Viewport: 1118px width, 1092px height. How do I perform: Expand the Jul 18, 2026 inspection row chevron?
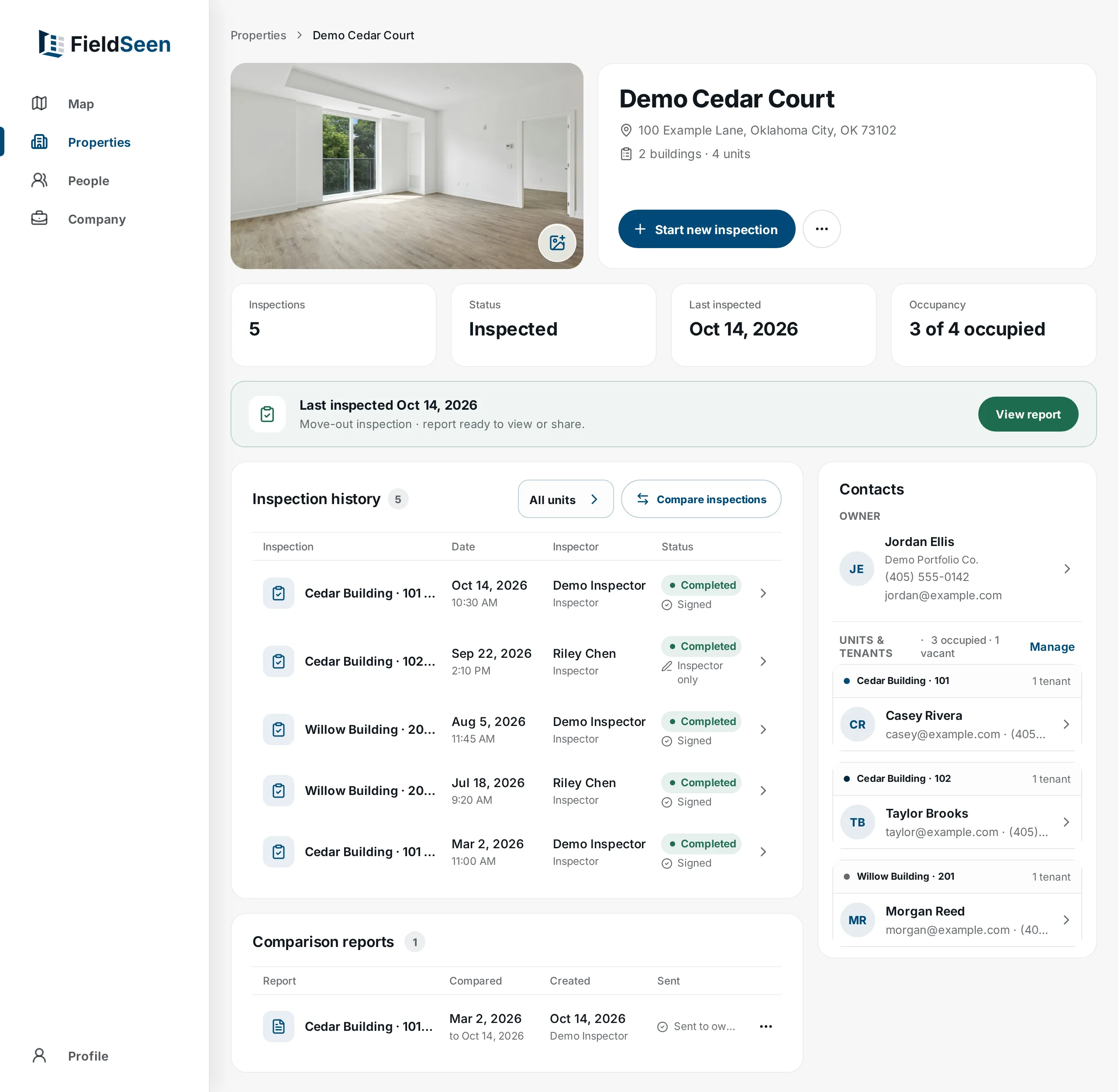pyautogui.click(x=763, y=791)
